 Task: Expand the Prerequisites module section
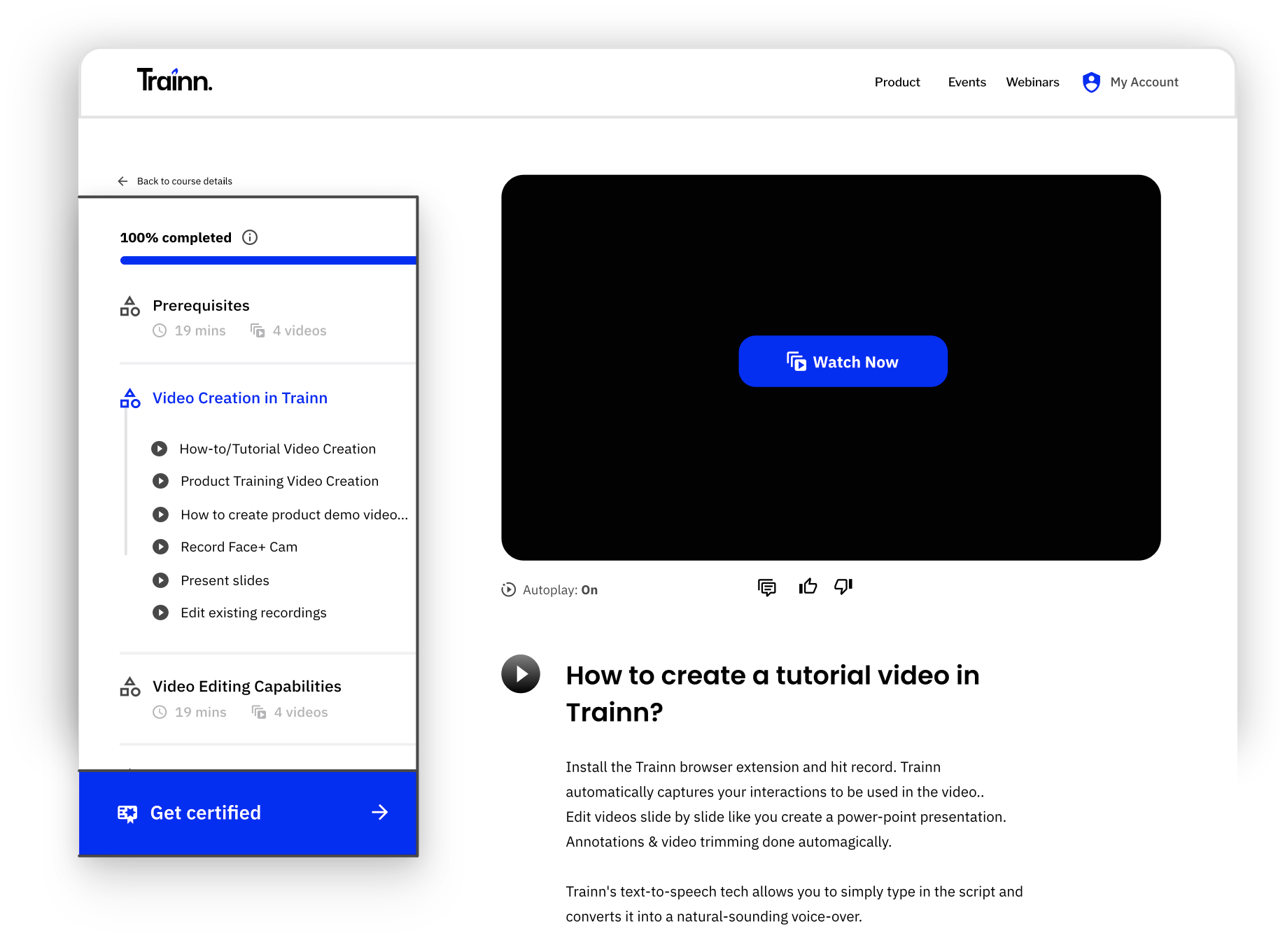pyautogui.click(x=201, y=305)
